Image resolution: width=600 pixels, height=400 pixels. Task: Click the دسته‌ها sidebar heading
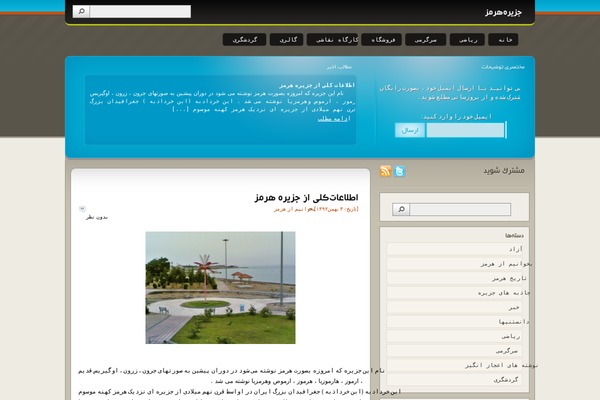click(x=514, y=235)
